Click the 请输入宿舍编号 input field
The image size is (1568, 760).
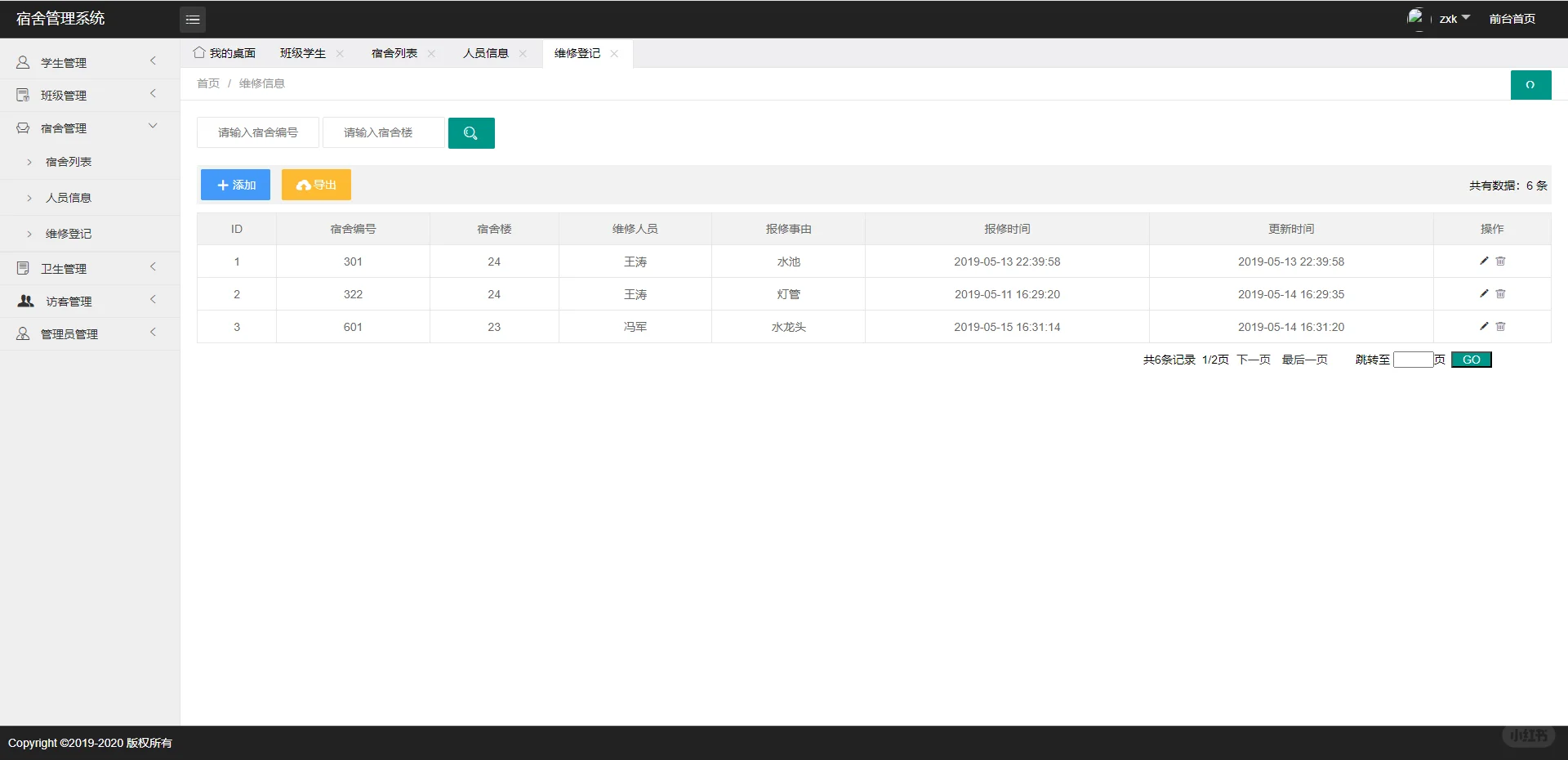pyautogui.click(x=257, y=132)
